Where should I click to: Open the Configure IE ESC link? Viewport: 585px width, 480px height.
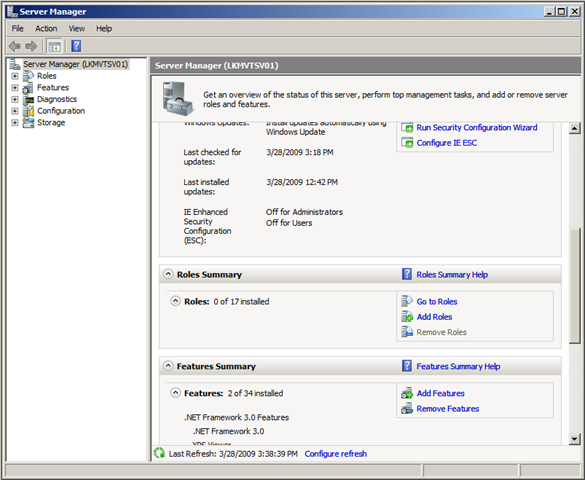(447, 143)
